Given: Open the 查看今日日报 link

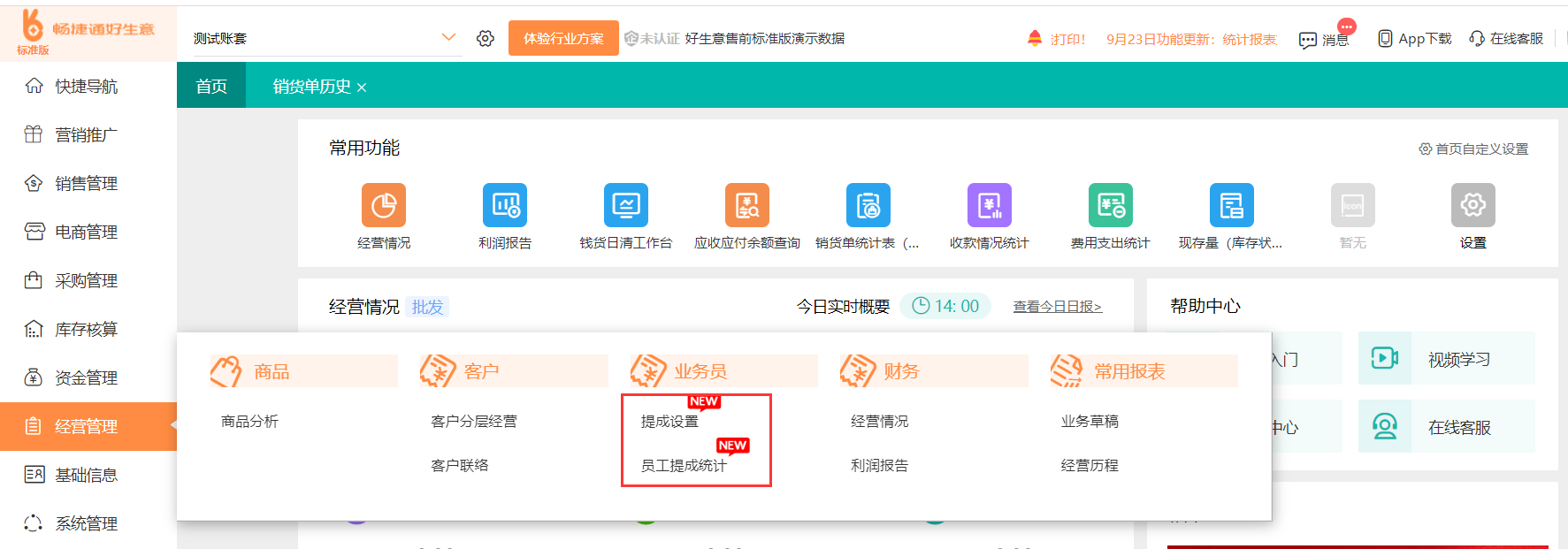Looking at the screenshot, I should 1057,307.
